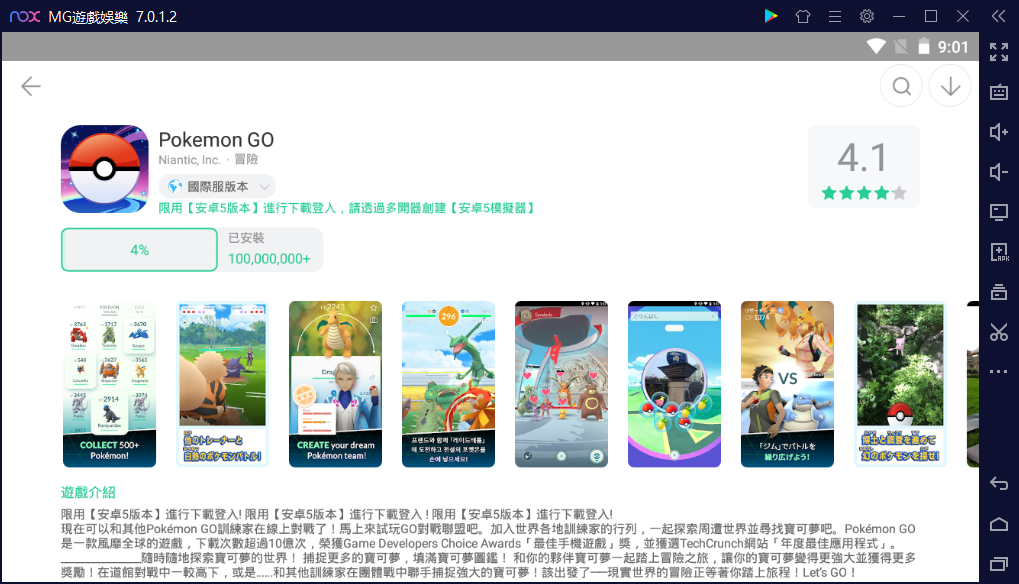Open the hamburger menu in title bar
This screenshot has height=584, width=1019.
click(835, 16)
